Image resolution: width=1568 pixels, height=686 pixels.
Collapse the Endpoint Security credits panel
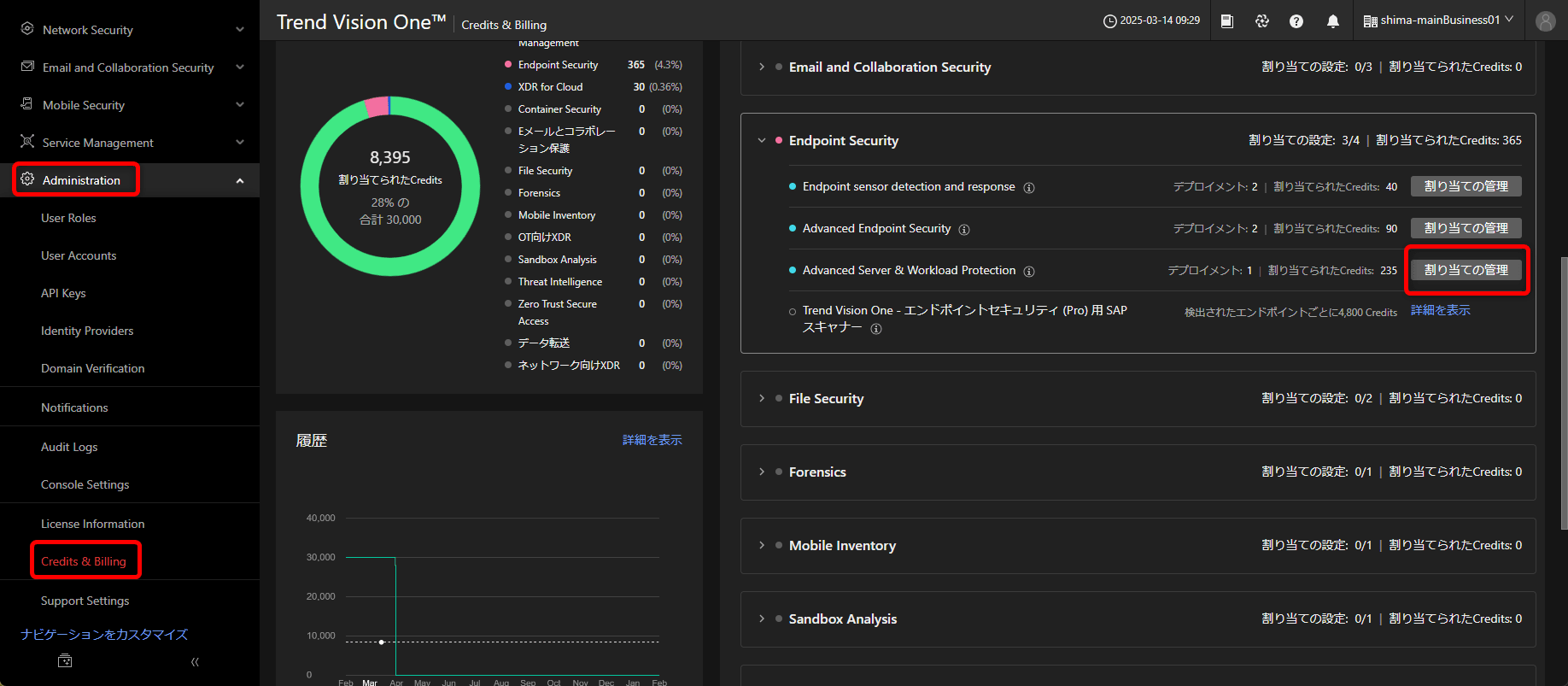coord(762,140)
